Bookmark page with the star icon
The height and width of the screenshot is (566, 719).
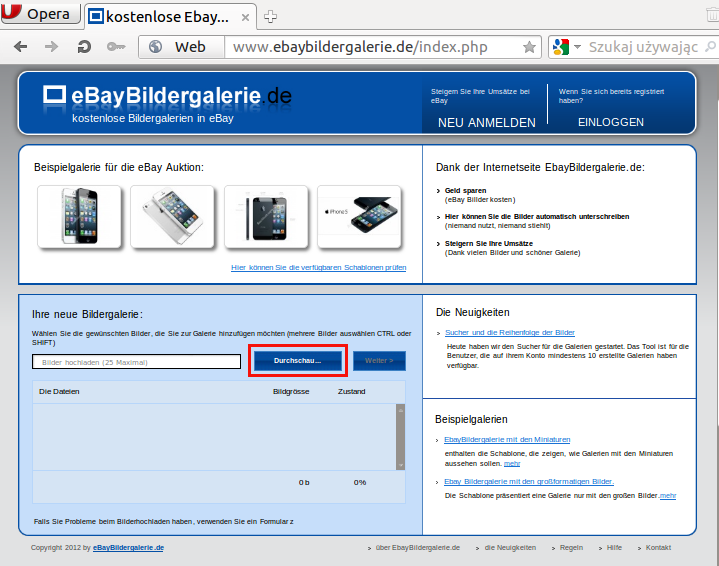(x=529, y=47)
